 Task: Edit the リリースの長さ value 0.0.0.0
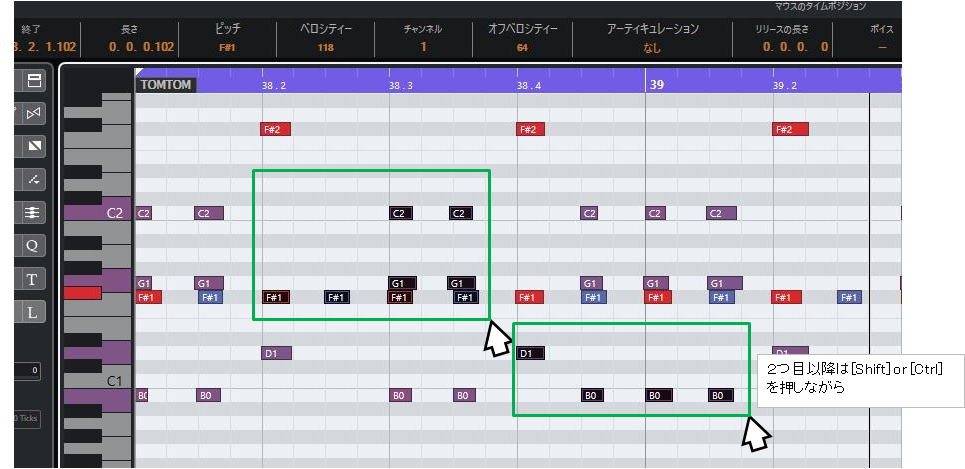tap(796, 47)
